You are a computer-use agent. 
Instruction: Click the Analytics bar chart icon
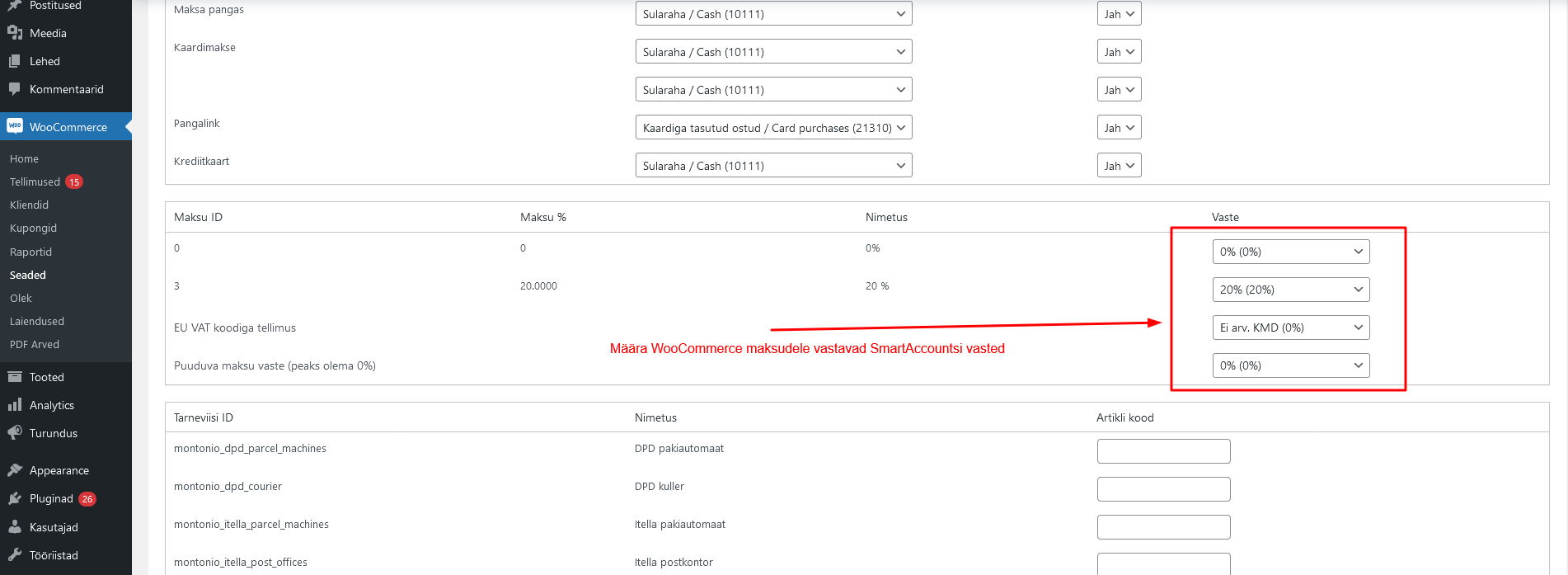15,405
